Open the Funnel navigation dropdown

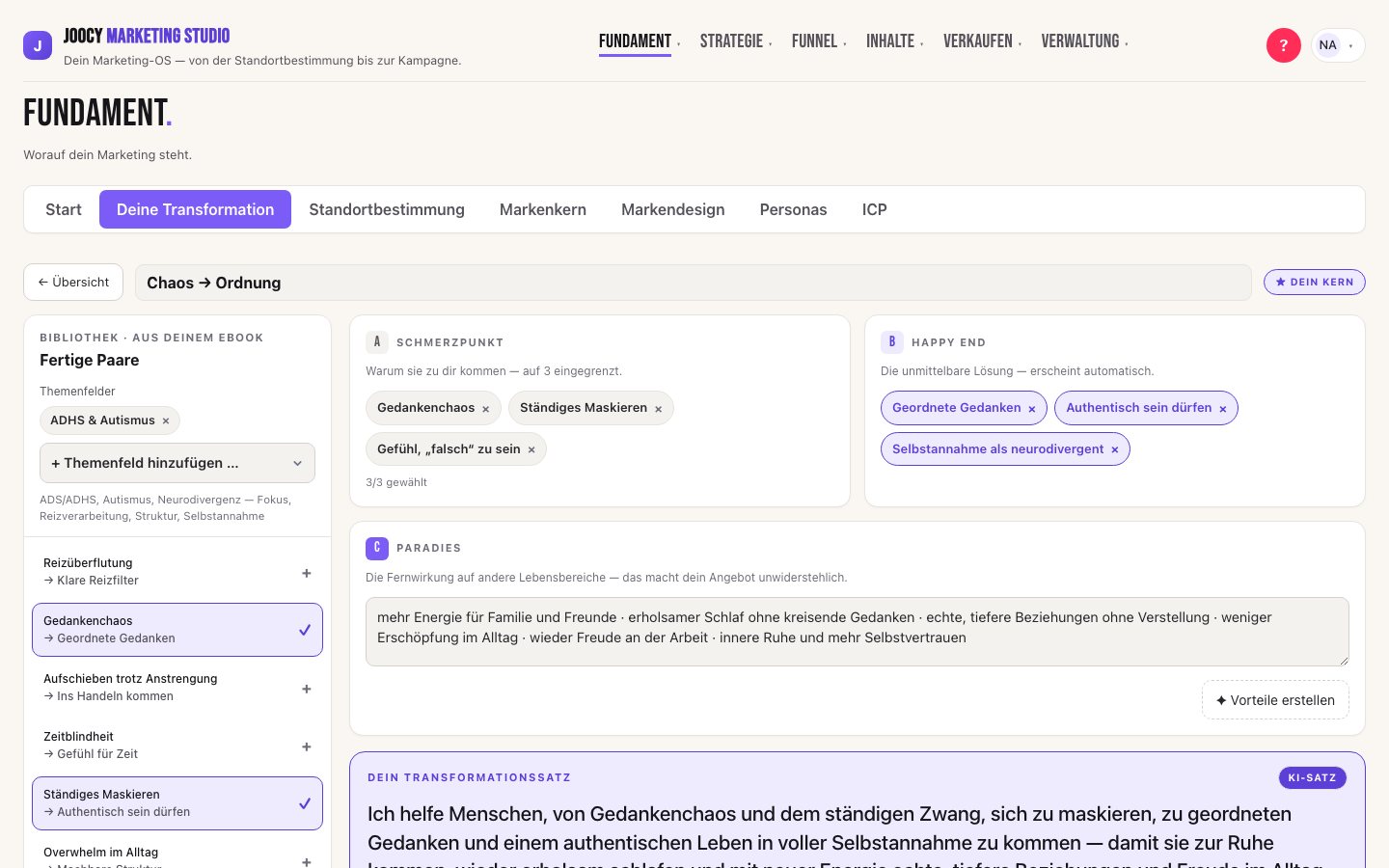pyautogui.click(x=819, y=41)
